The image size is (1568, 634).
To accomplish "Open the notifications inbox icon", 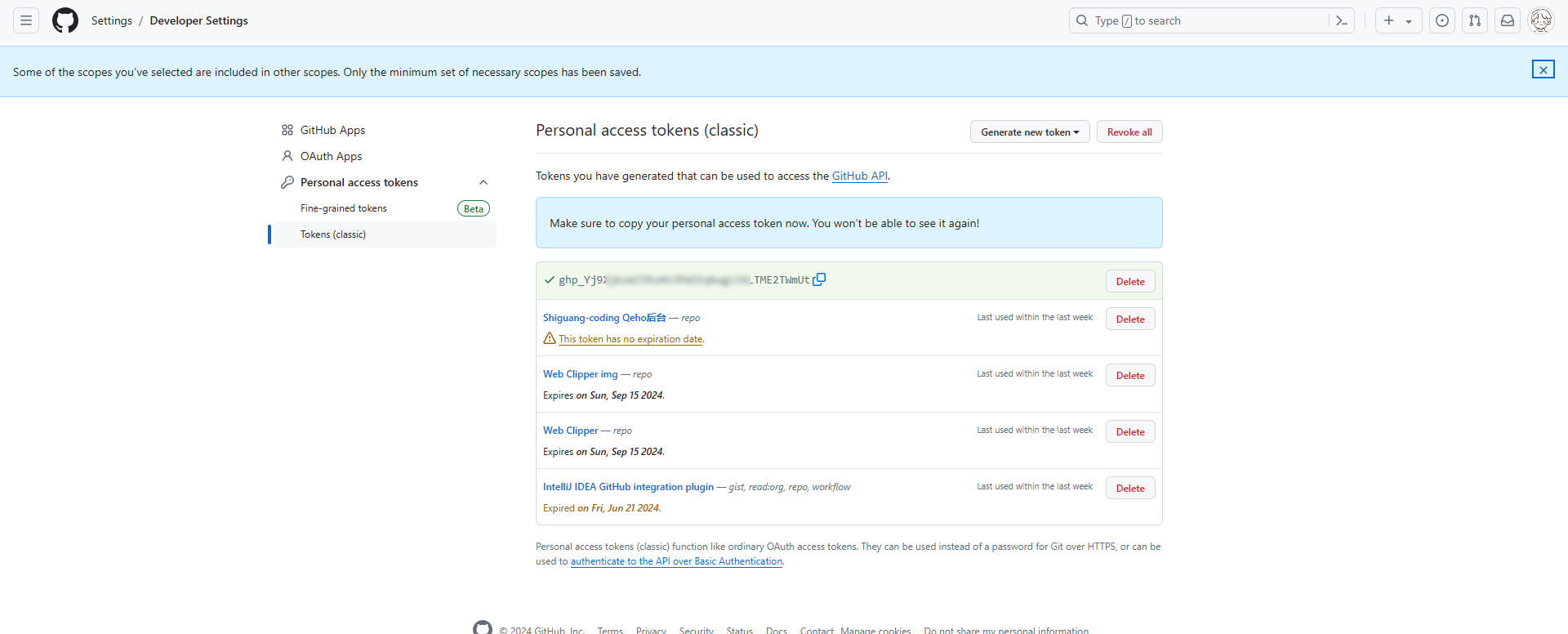I will pos(1508,20).
